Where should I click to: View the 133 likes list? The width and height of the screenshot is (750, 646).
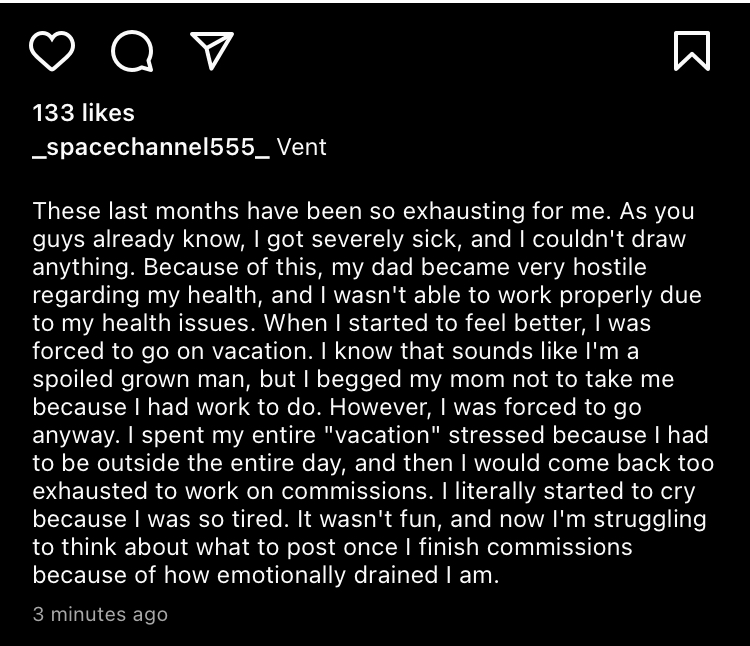point(84,113)
